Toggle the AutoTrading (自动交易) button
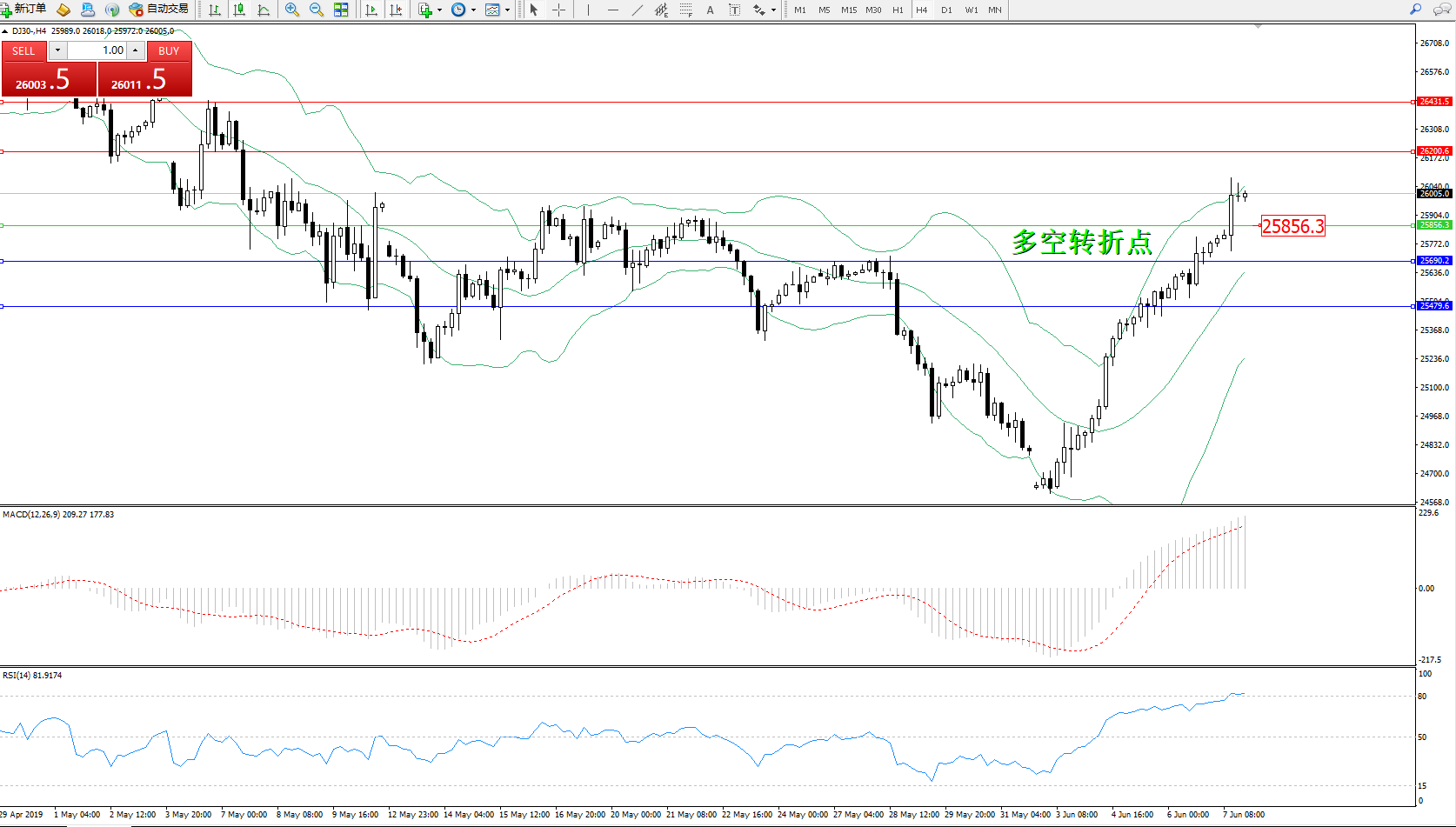Screen dimensions: 1456x827 159,10
